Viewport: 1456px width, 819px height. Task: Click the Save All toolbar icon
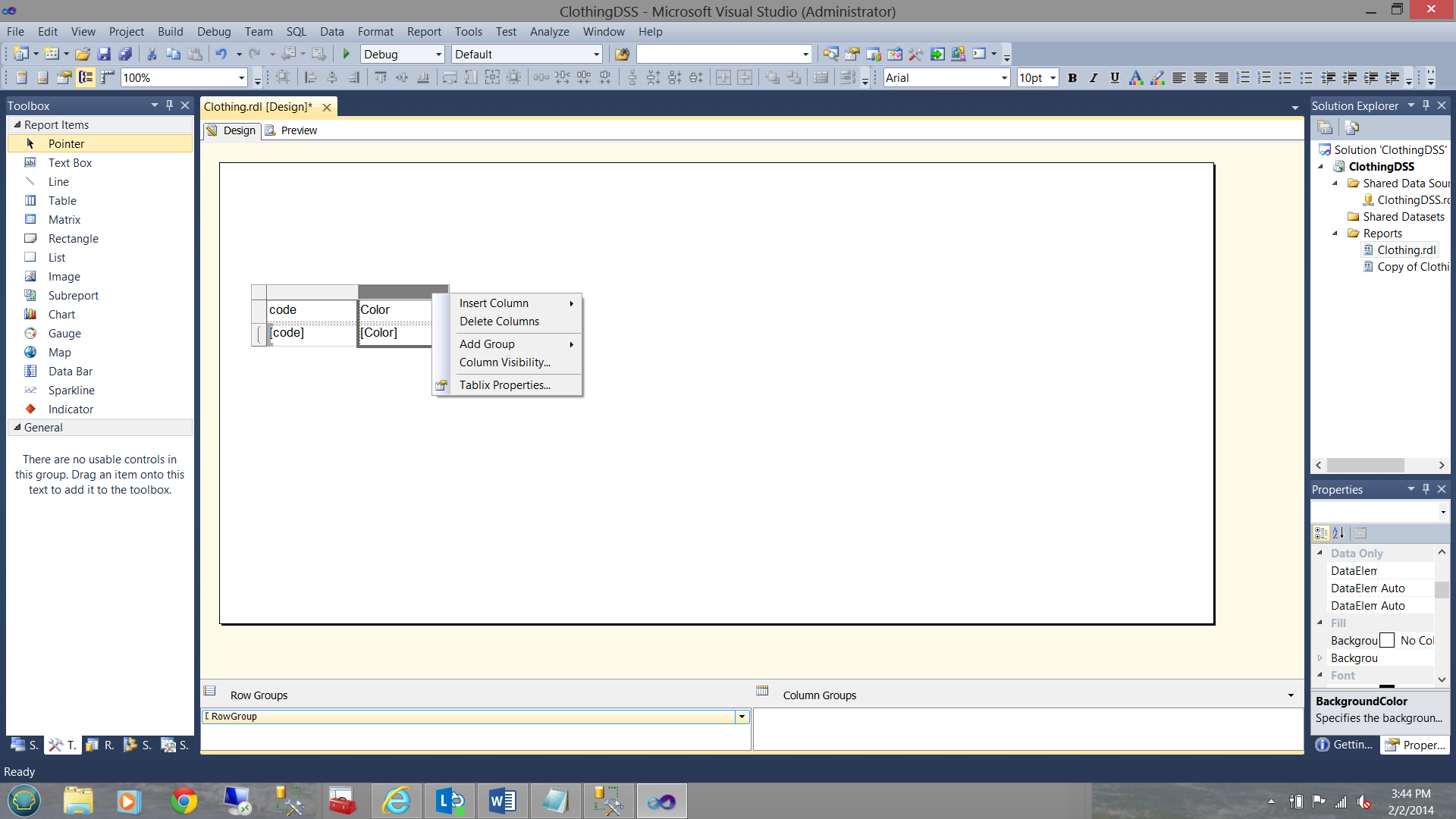pos(125,54)
